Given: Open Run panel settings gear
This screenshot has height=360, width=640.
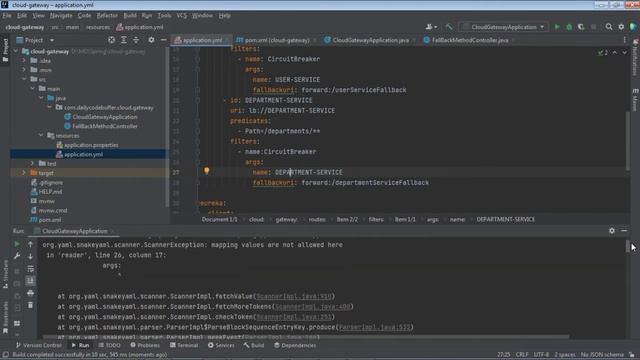Looking at the screenshot, I should pyautogui.click(x=611, y=231).
